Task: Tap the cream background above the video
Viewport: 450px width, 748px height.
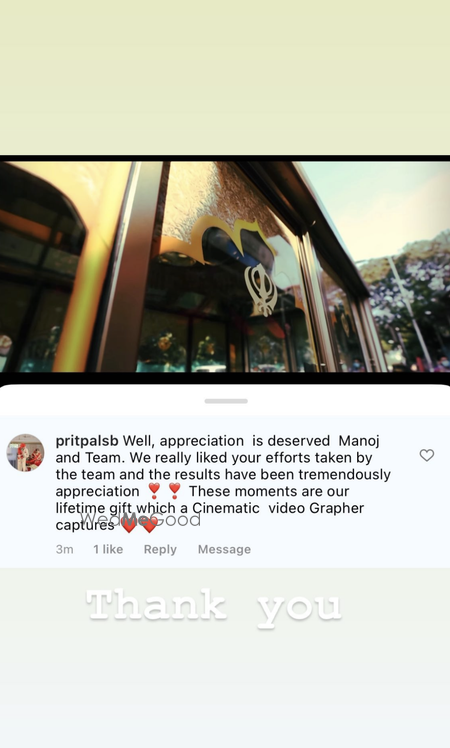Action: (x=225, y=76)
